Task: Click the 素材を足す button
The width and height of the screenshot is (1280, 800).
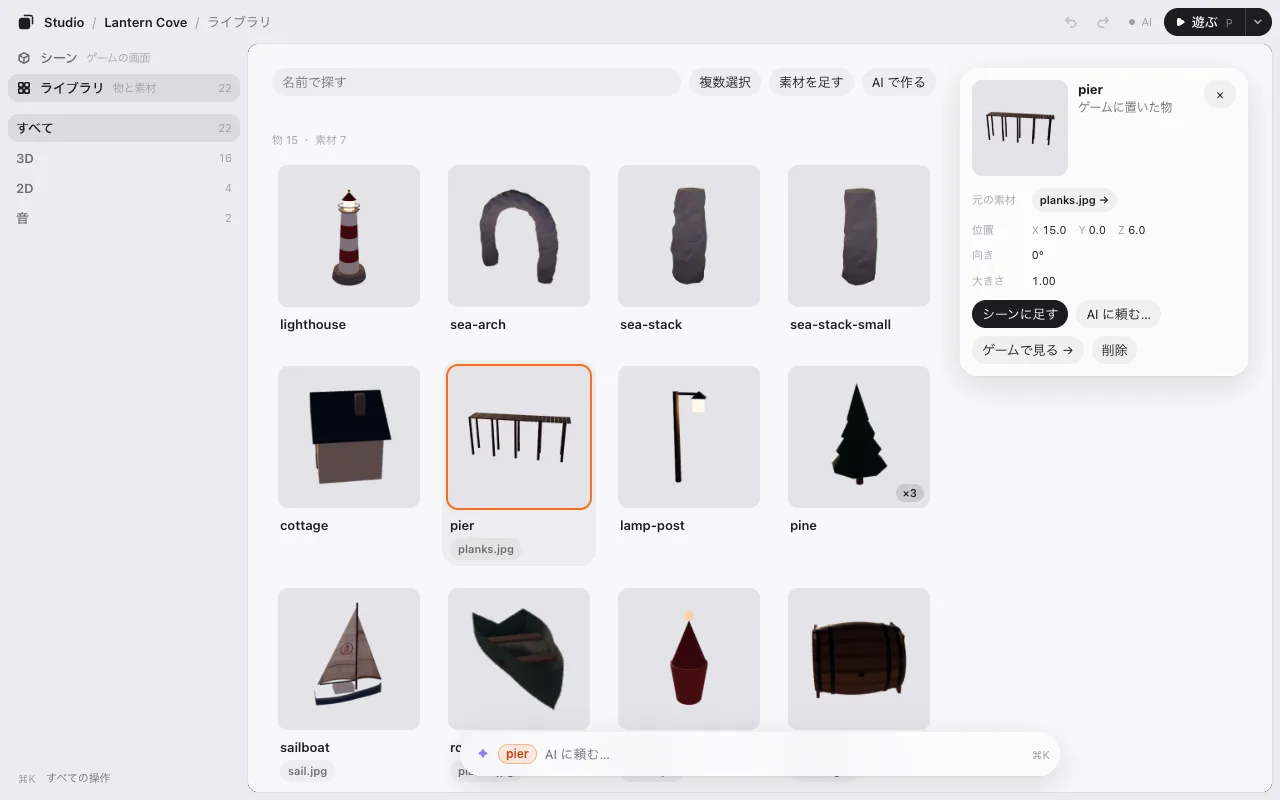Action: tap(811, 82)
